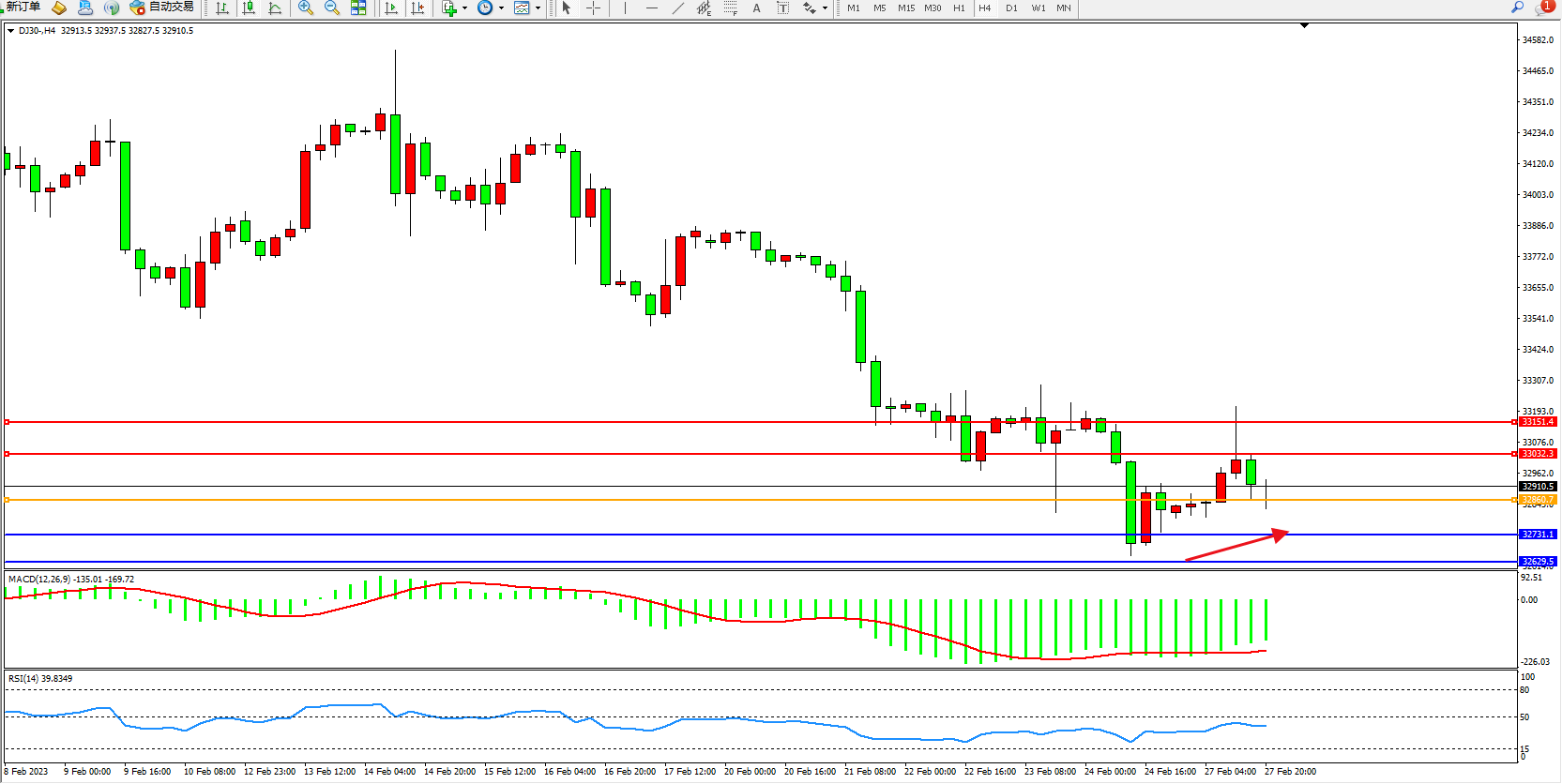Viewport: 1562px width, 784px height.
Task: Click the zoom in magnifier icon
Action: point(306,8)
